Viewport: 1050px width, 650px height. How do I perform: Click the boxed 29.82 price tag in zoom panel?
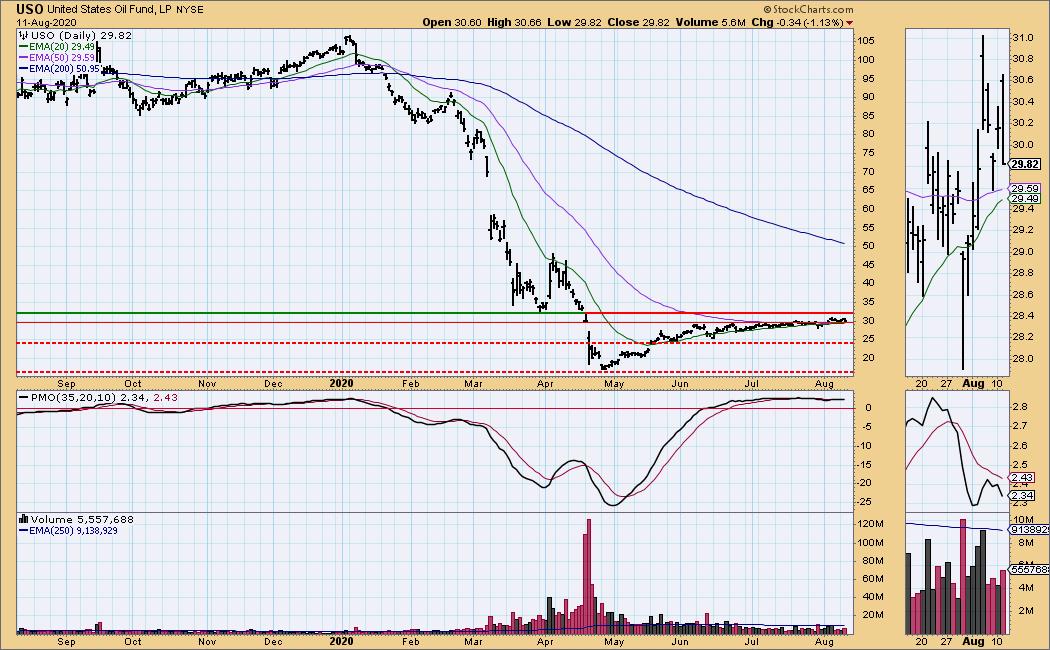click(x=1025, y=164)
